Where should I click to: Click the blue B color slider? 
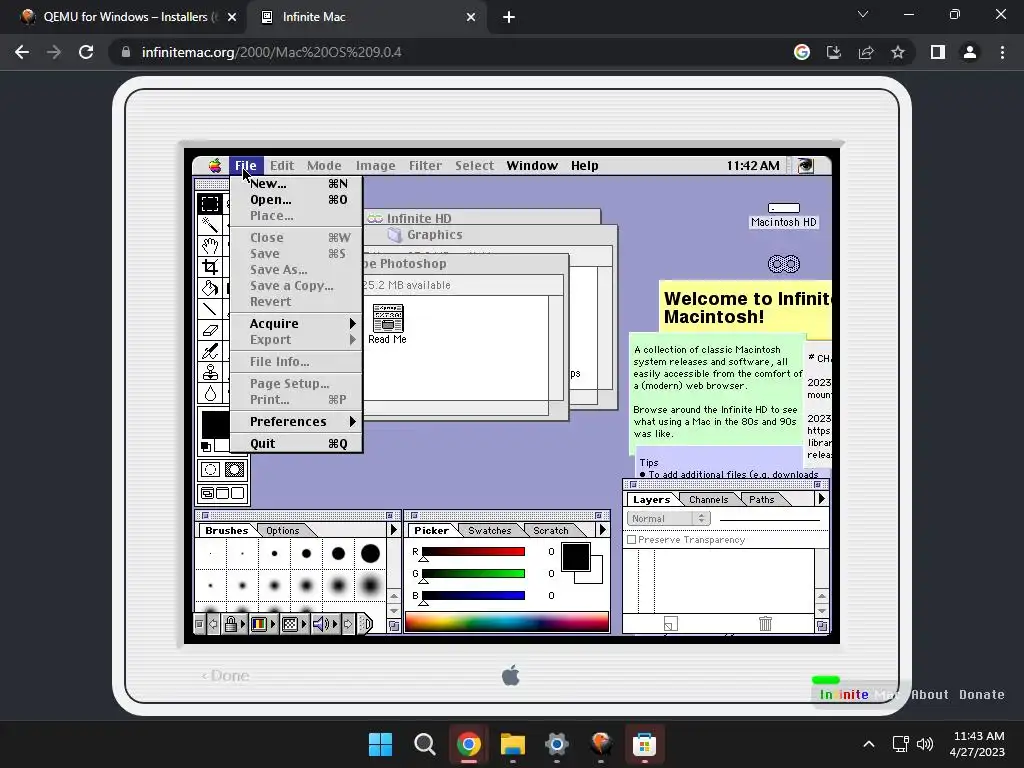click(x=473, y=595)
